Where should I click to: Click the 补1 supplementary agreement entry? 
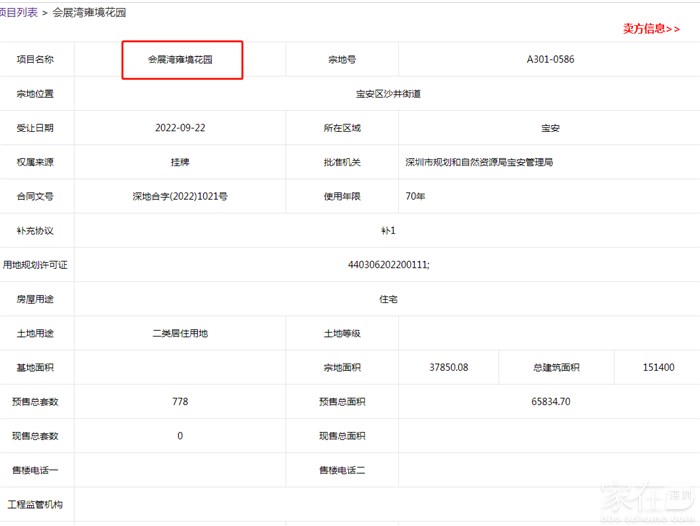coord(388,231)
